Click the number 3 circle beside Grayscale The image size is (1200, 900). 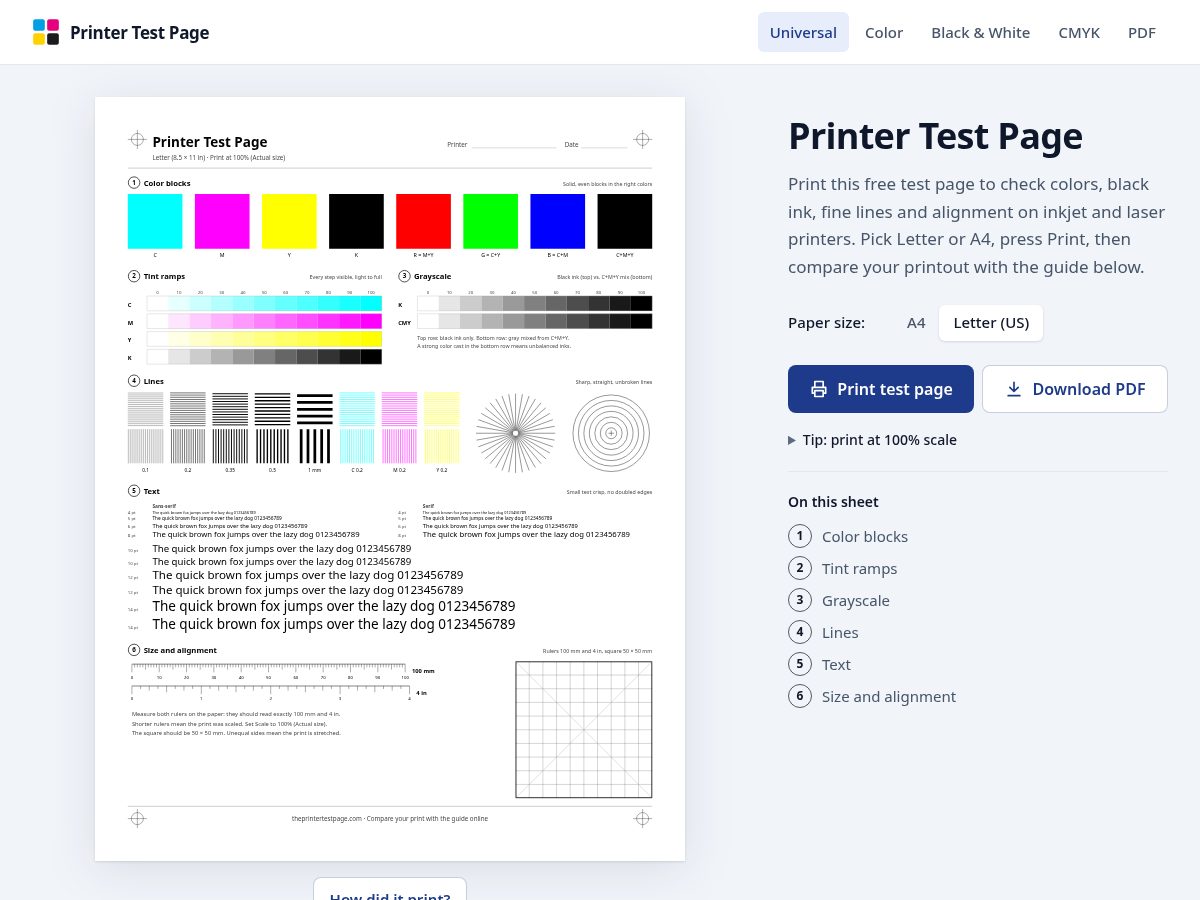click(x=800, y=600)
